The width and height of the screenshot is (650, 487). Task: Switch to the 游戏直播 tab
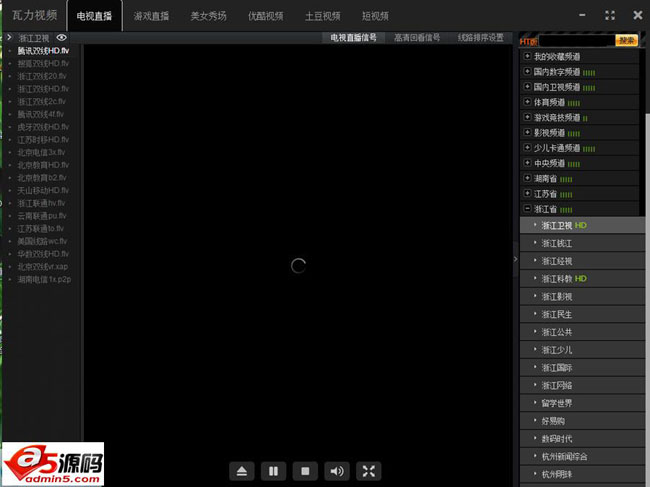click(x=151, y=16)
